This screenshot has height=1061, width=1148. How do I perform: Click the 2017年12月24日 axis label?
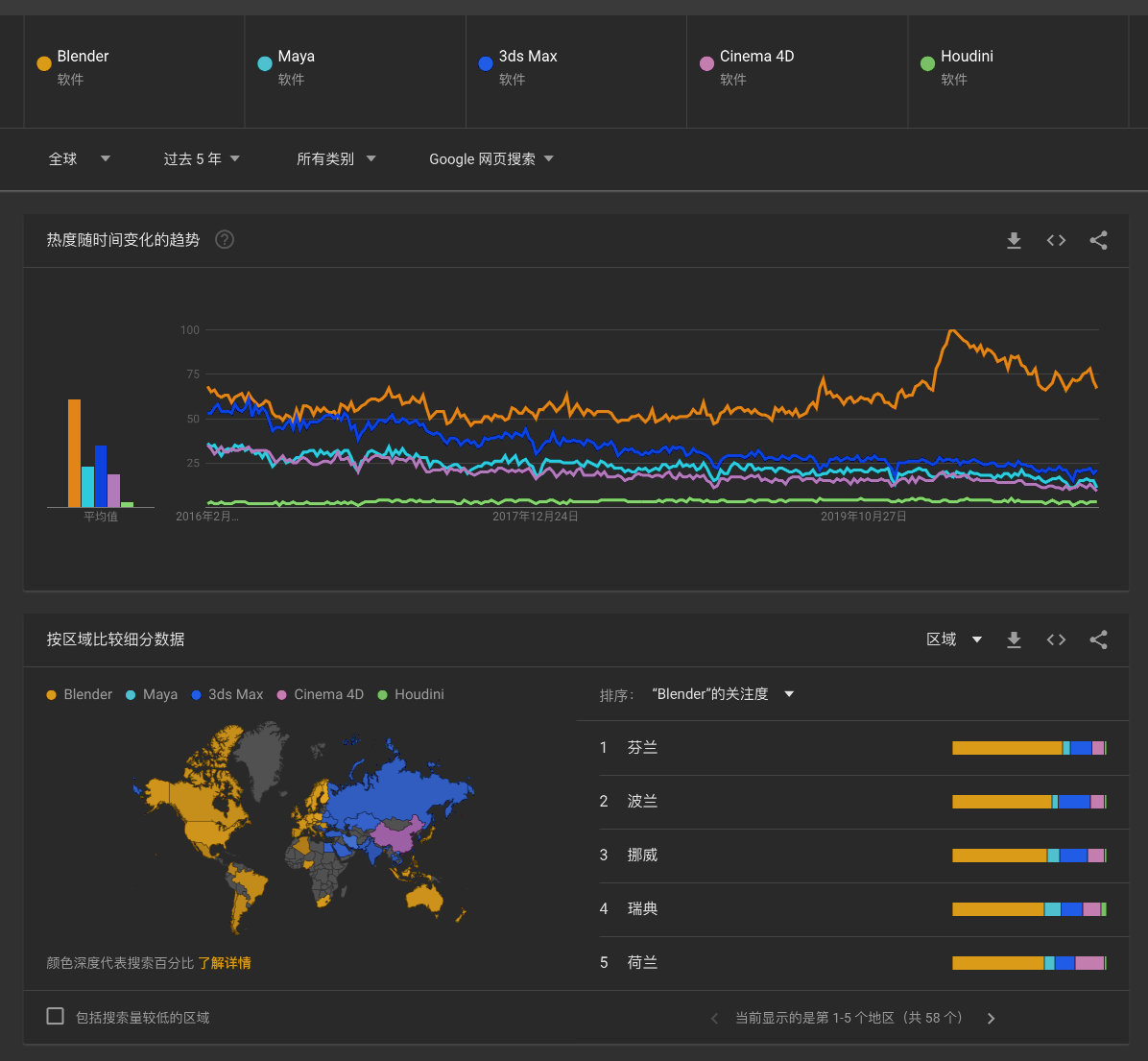coord(536,517)
